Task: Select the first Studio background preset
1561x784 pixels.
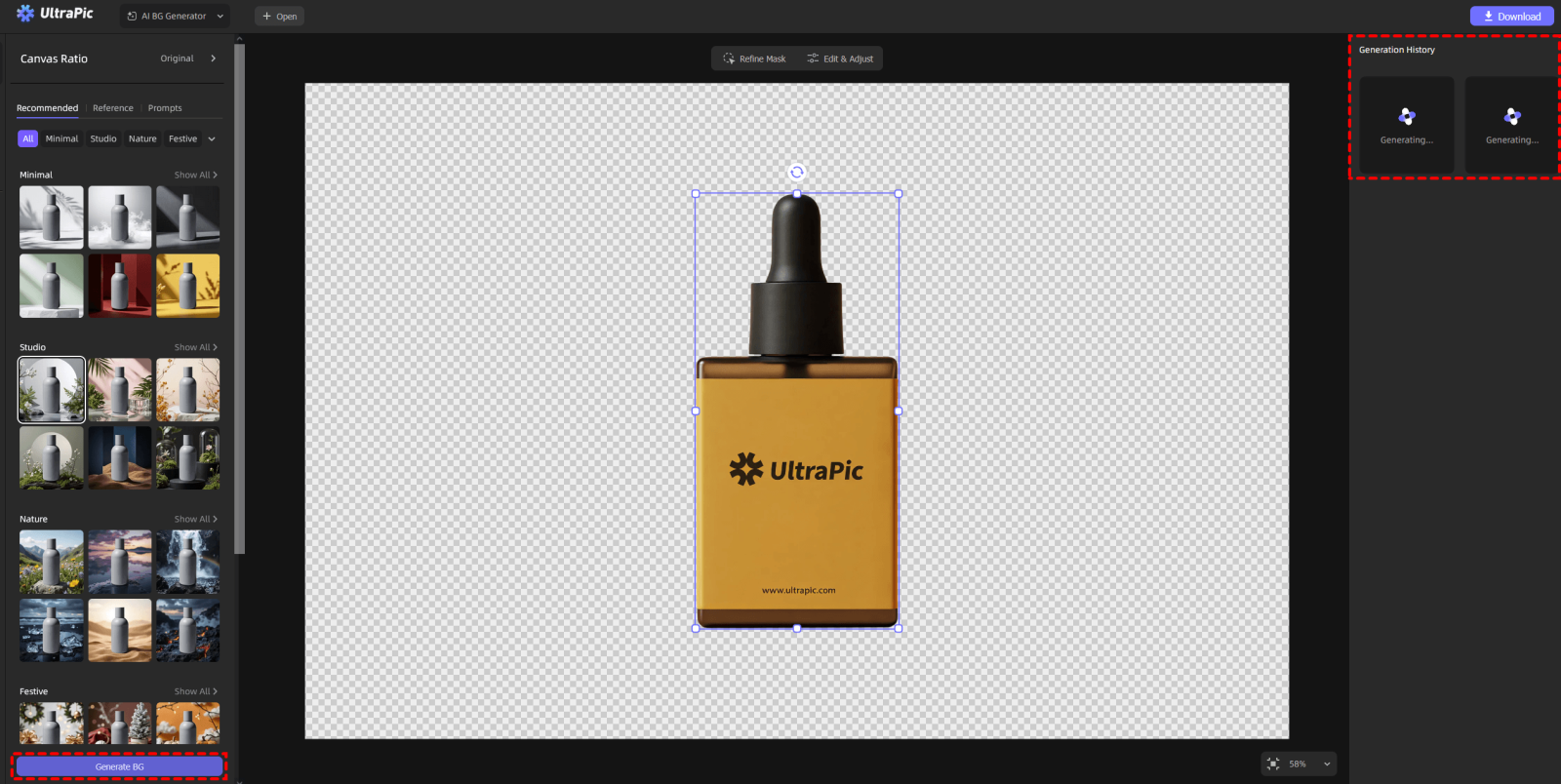Action: [x=52, y=390]
